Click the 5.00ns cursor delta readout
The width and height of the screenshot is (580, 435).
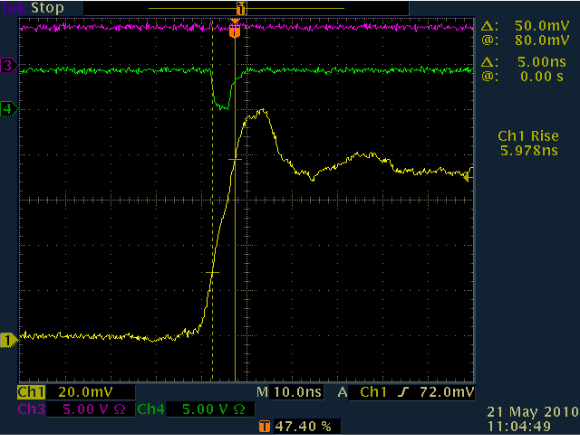point(542,62)
